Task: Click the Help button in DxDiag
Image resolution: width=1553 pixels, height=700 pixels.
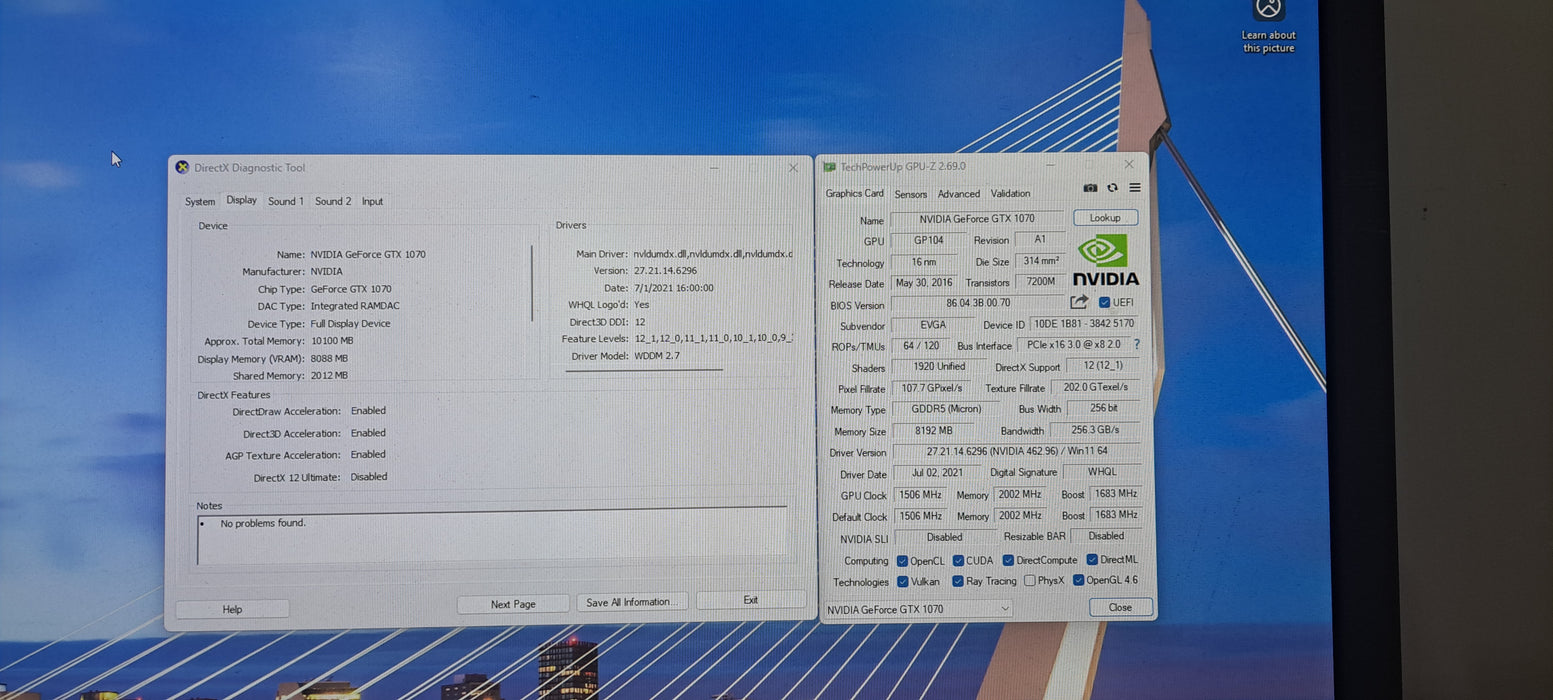Action: [232, 609]
